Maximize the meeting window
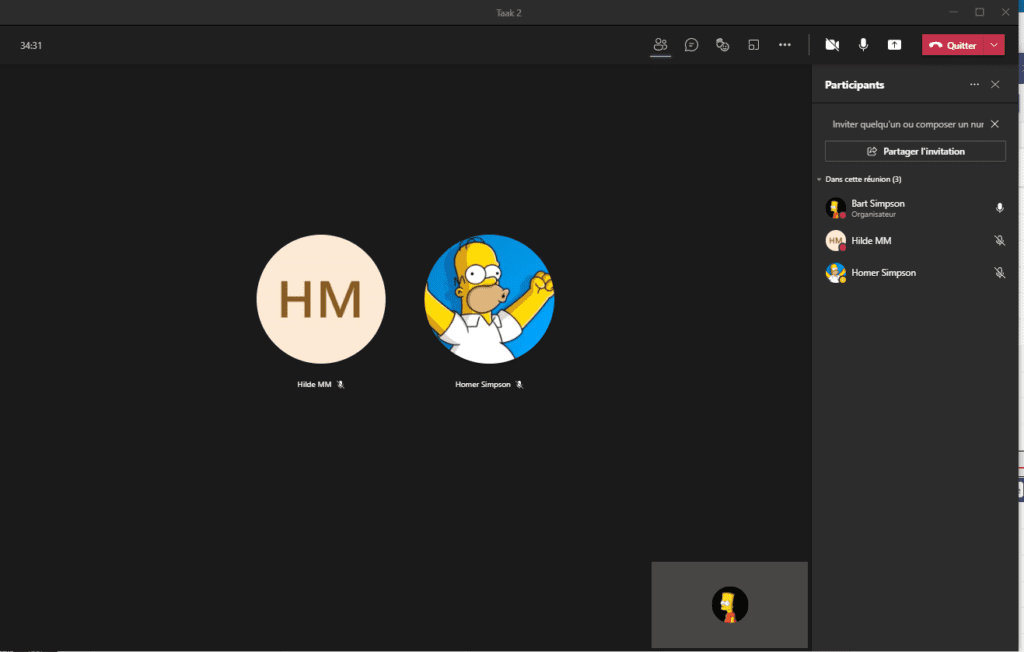 point(980,12)
